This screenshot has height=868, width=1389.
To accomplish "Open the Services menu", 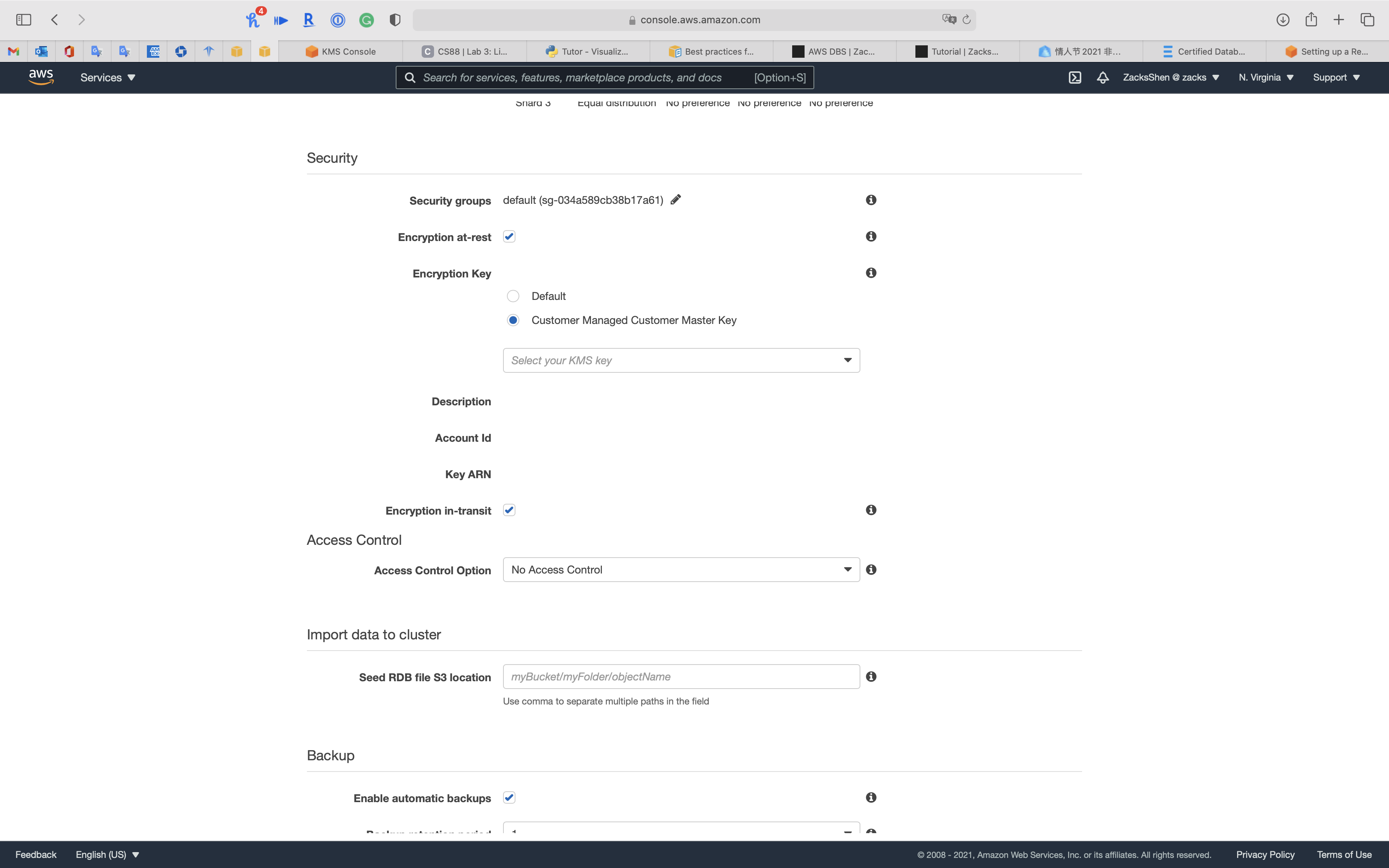I will click(107, 77).
